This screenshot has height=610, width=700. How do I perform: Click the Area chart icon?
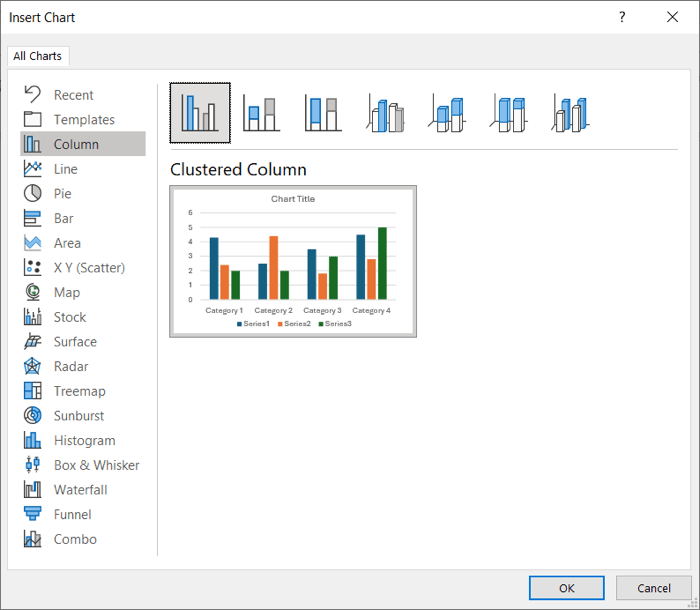33,242
